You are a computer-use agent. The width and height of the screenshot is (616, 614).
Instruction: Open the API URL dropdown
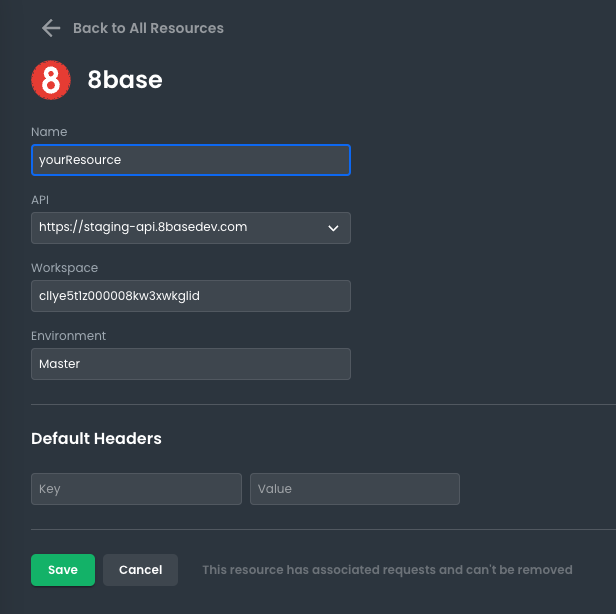[180, 227]
